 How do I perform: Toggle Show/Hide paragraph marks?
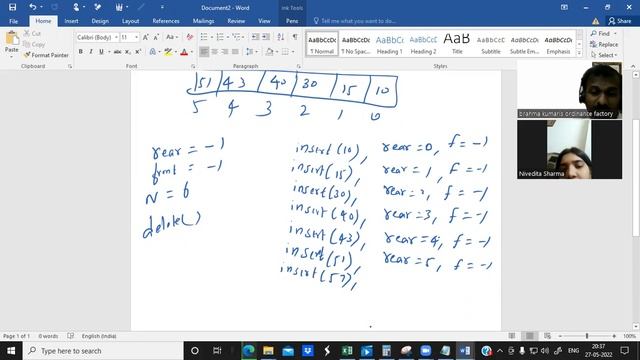point(295,37)
